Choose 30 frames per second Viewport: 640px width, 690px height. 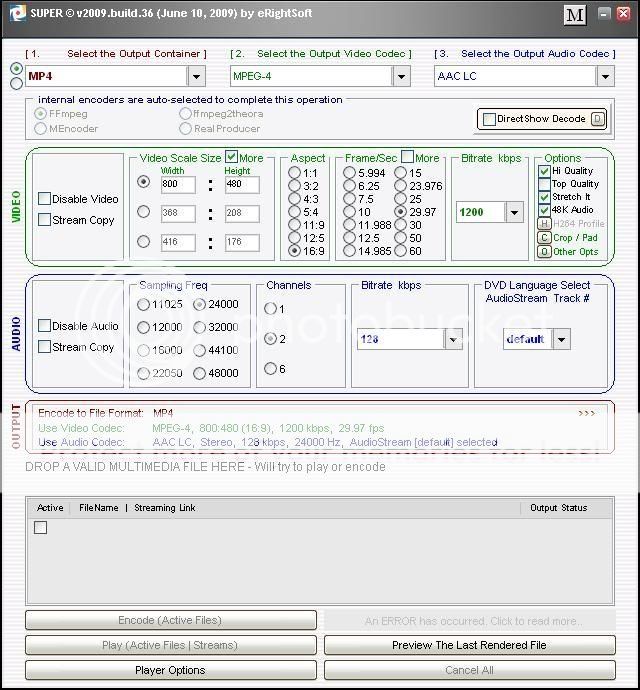tap(401, 225)
